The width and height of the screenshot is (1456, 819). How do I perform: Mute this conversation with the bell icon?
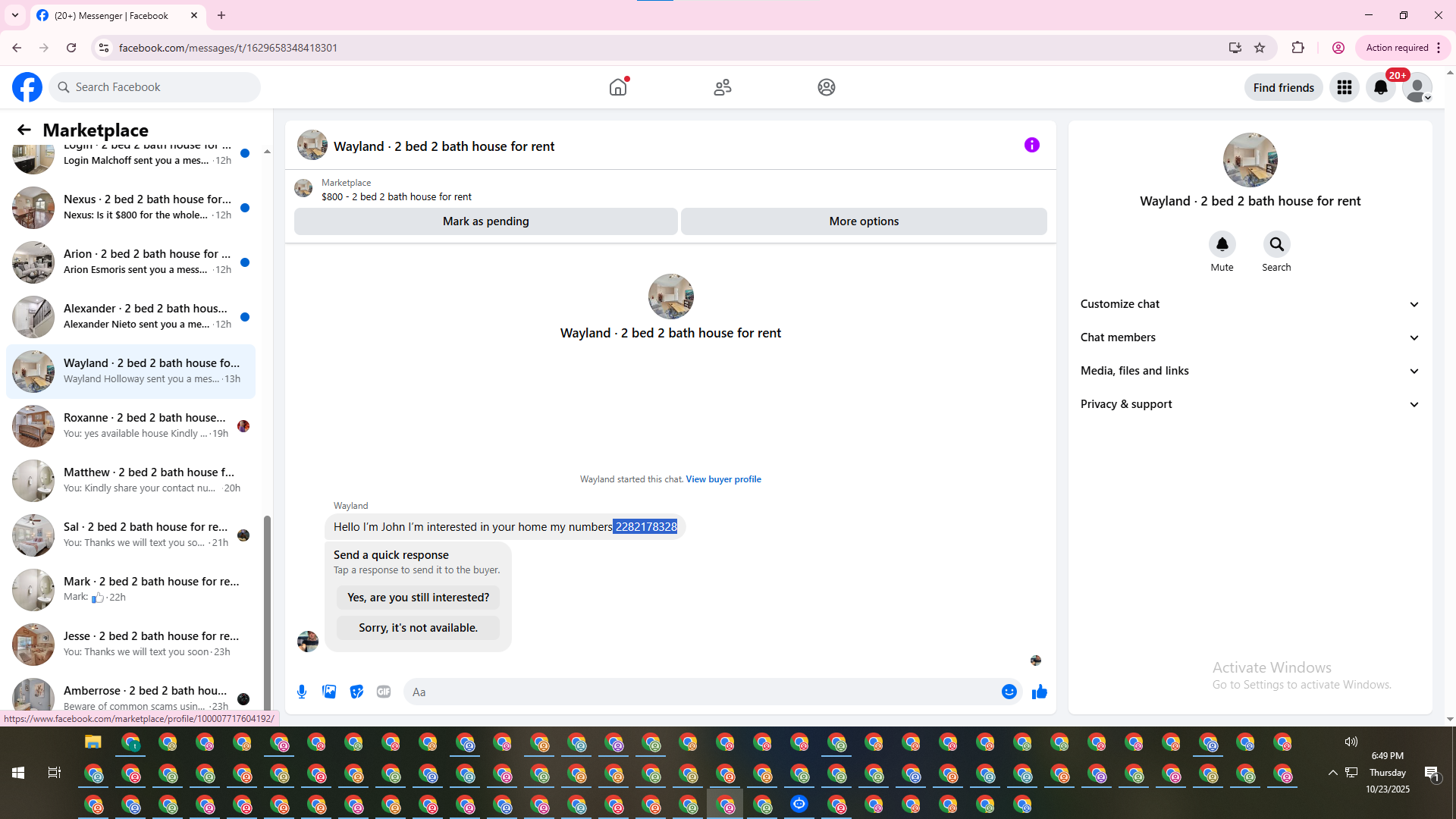1222,244
